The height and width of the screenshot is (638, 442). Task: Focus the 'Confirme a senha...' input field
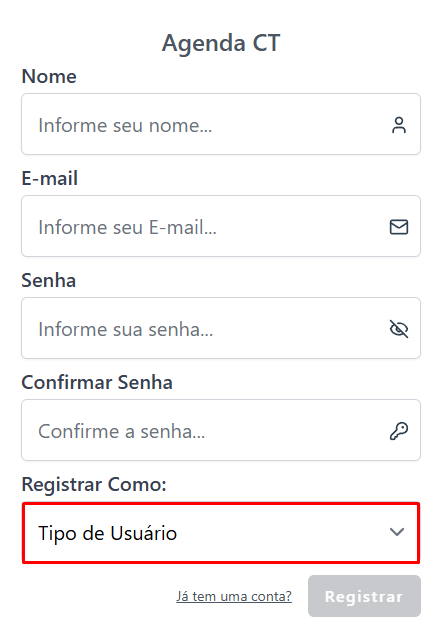pos(221,430)
